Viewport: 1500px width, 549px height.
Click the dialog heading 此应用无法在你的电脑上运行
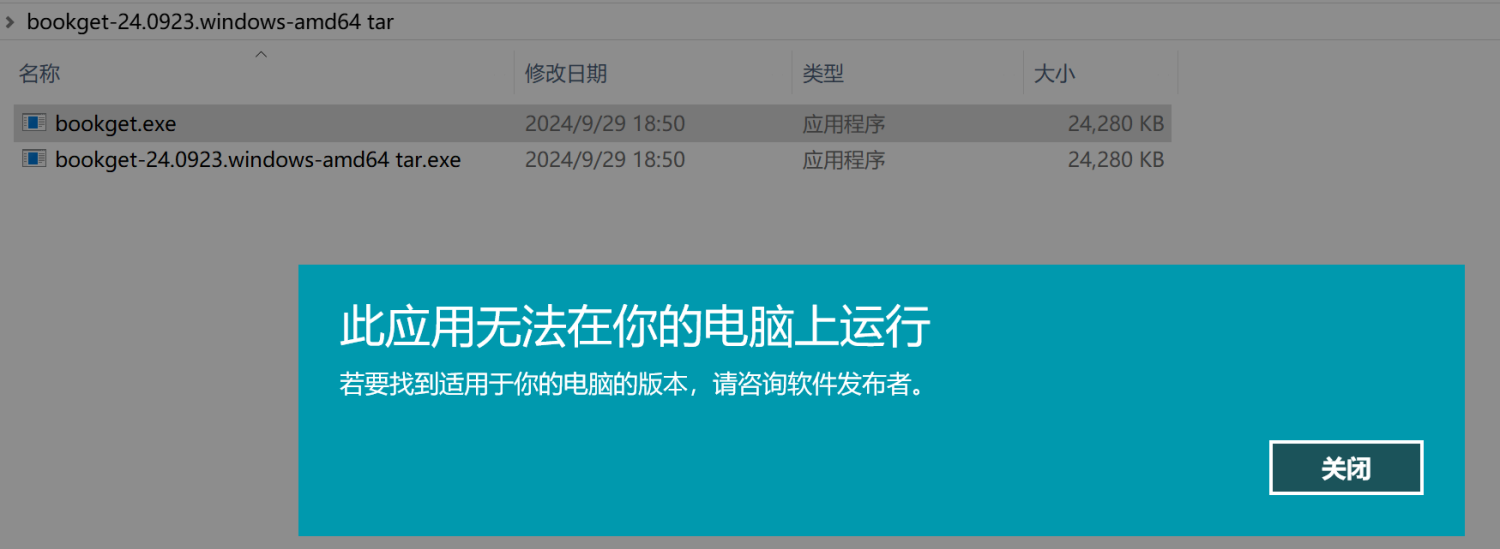(x=635, y=327)
